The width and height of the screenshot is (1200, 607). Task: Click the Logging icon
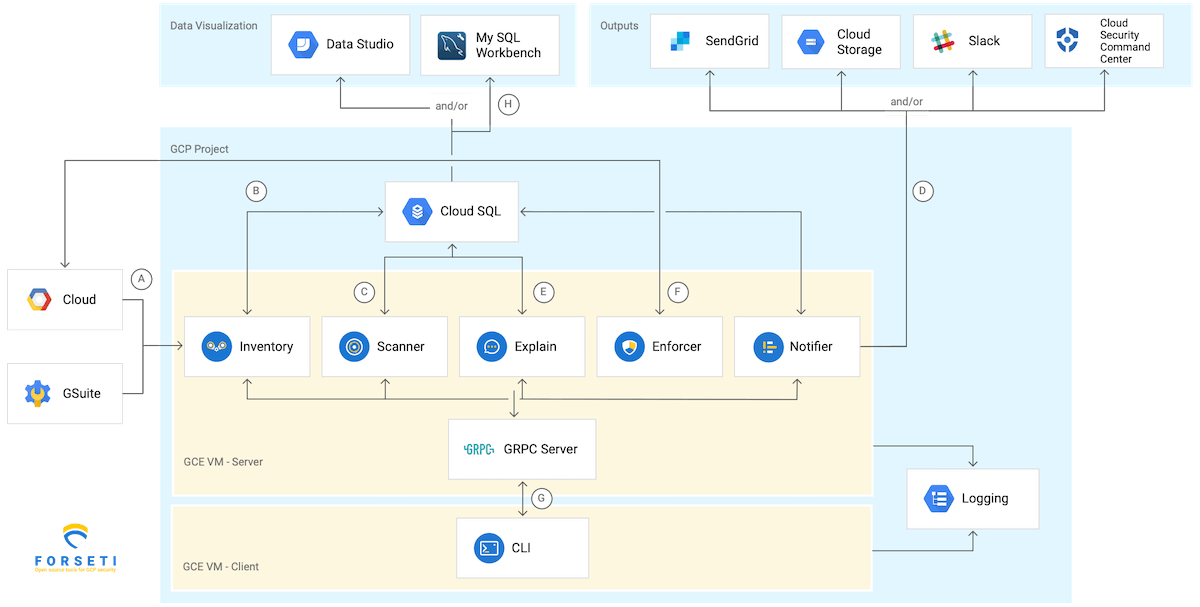[938, 498]
